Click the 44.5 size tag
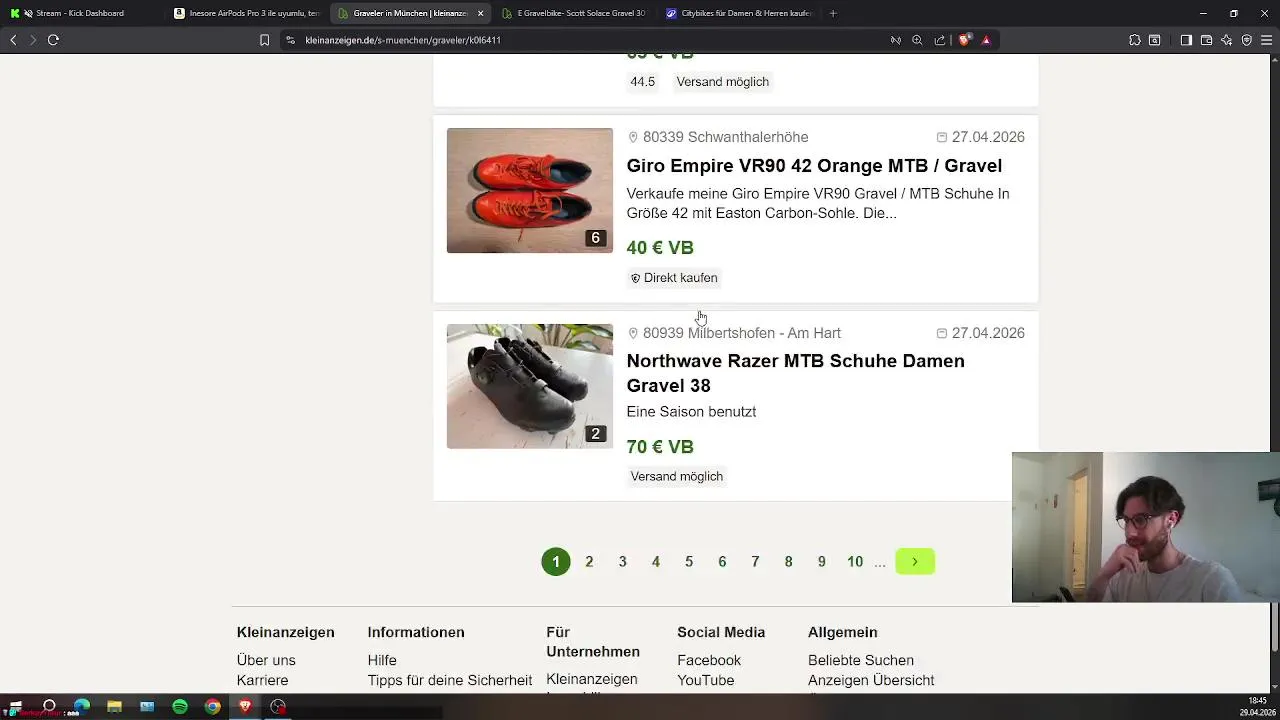This screenshot has height=720, width=1280. (x=643, y=82)
